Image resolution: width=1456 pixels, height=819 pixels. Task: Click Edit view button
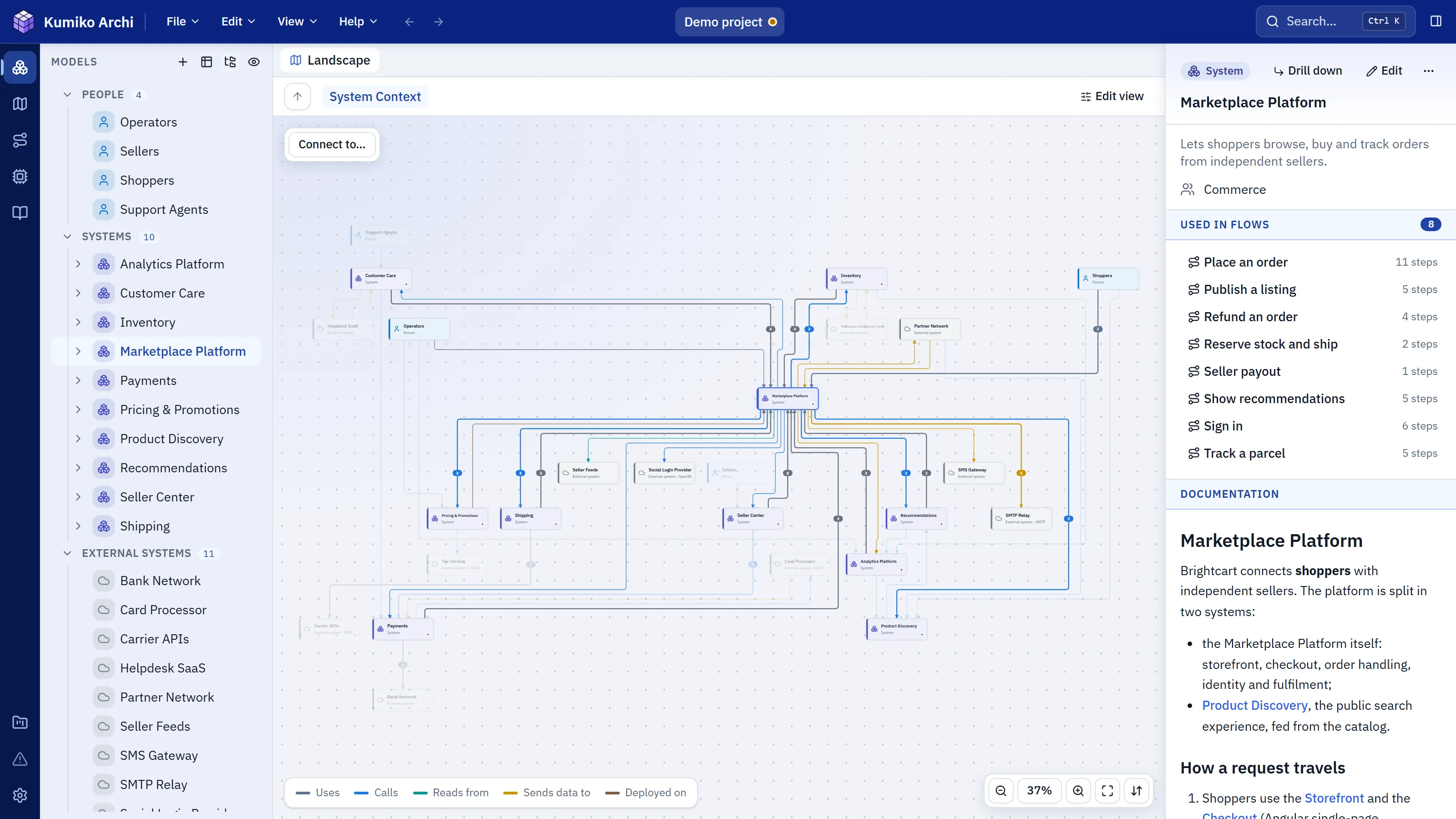[x=1112, y=96]
